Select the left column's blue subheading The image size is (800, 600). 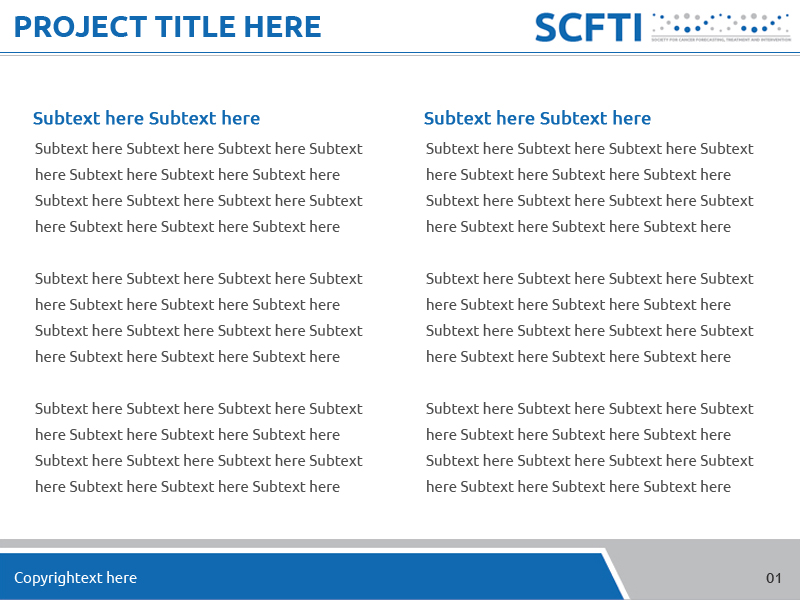coord(146,118)
